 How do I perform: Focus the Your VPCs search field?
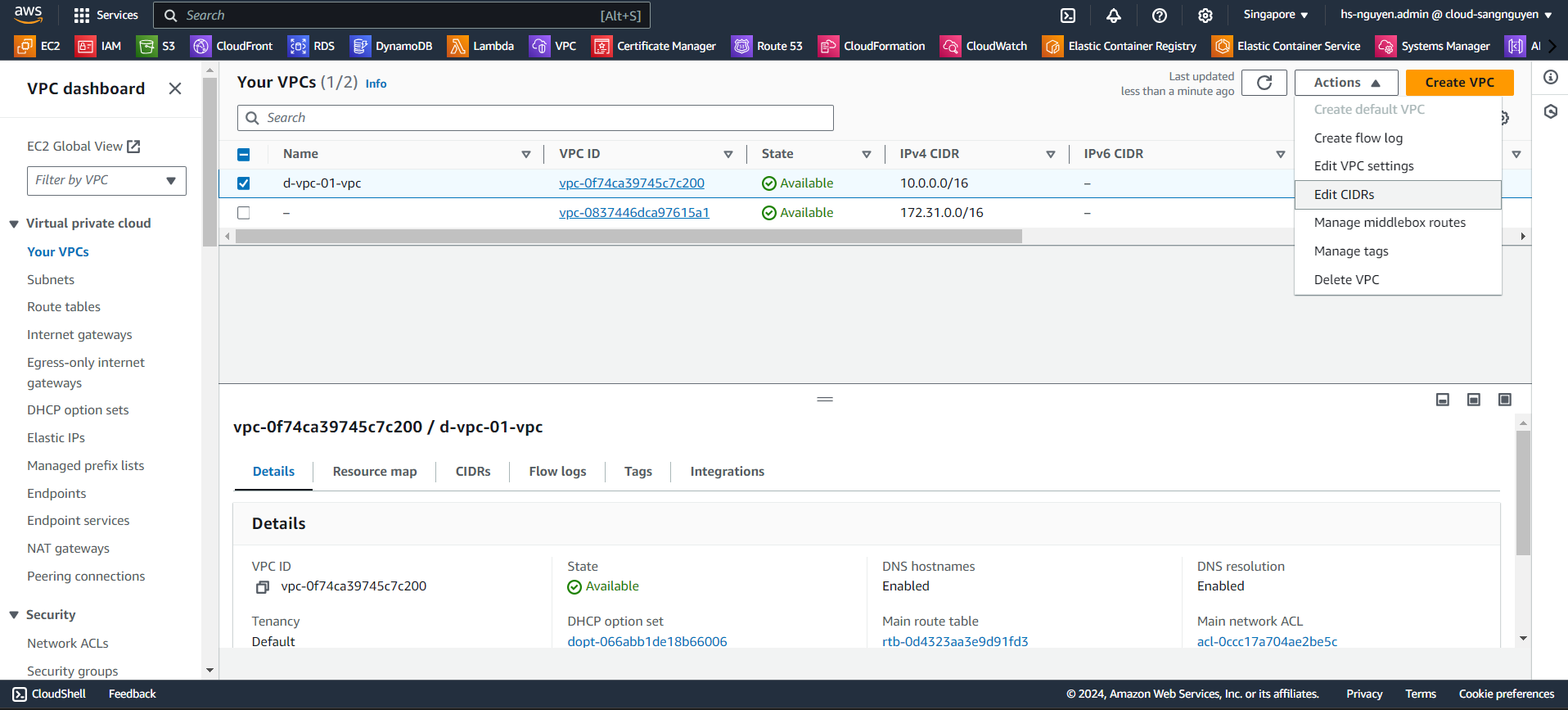535,118
